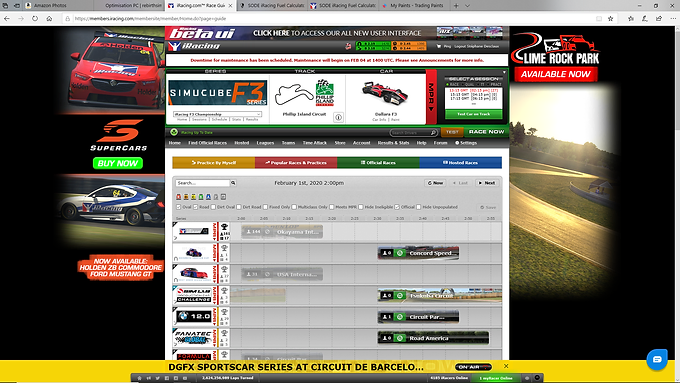Open the Leagues menu
680x383 pixels.
coord(265,143)
